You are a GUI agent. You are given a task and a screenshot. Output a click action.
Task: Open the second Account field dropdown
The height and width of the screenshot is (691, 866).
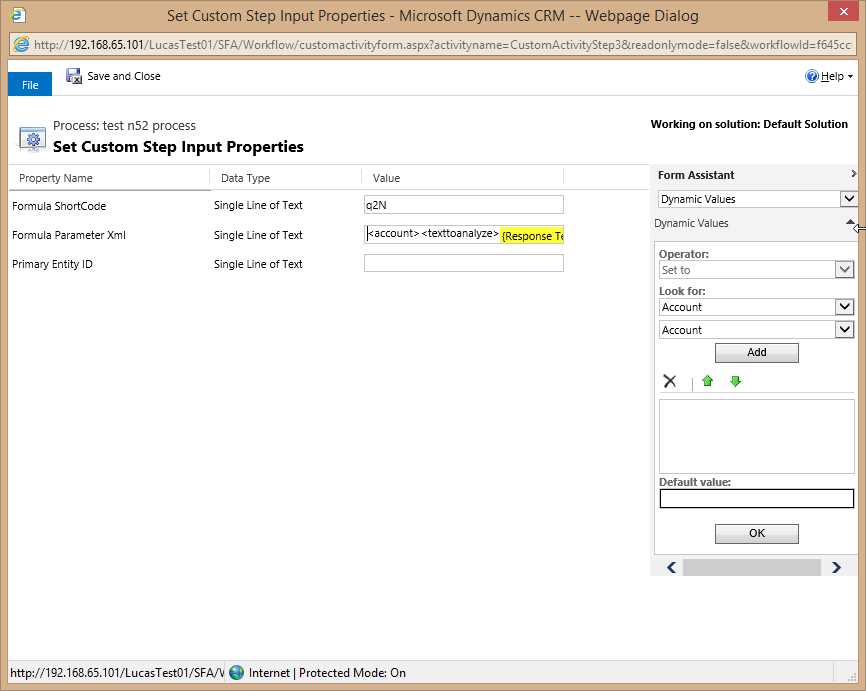[844, 330]
